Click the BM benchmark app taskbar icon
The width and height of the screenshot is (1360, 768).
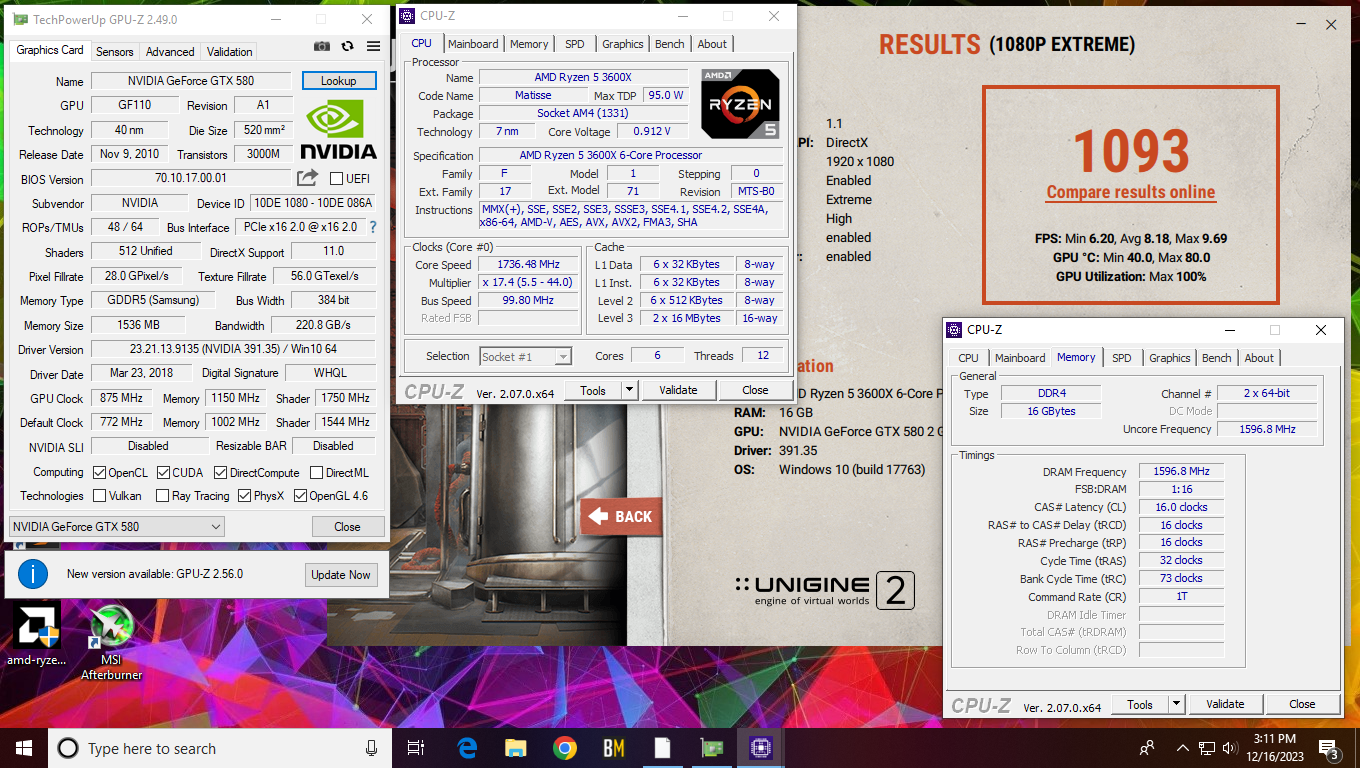tap(613, 748)
